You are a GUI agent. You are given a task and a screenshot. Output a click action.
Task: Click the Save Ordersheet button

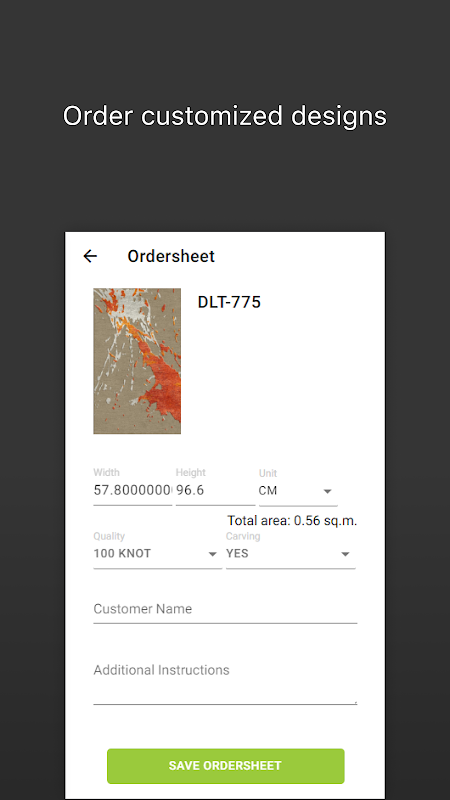[x=226, y=766]
